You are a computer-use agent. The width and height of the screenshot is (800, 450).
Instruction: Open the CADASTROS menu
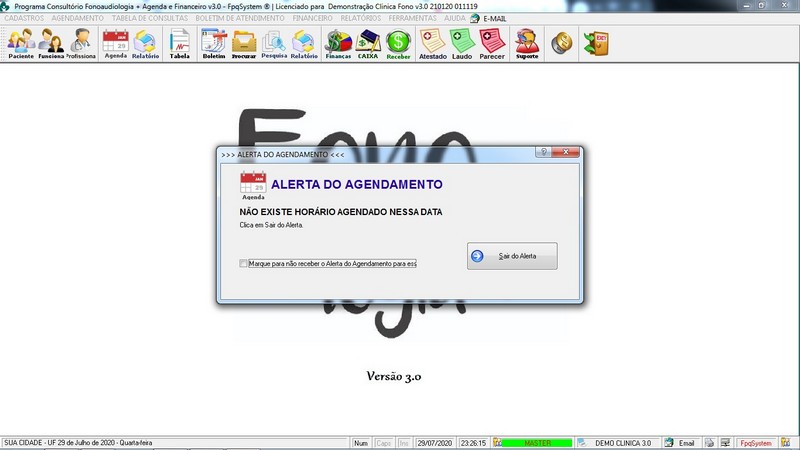pos(24,18)
